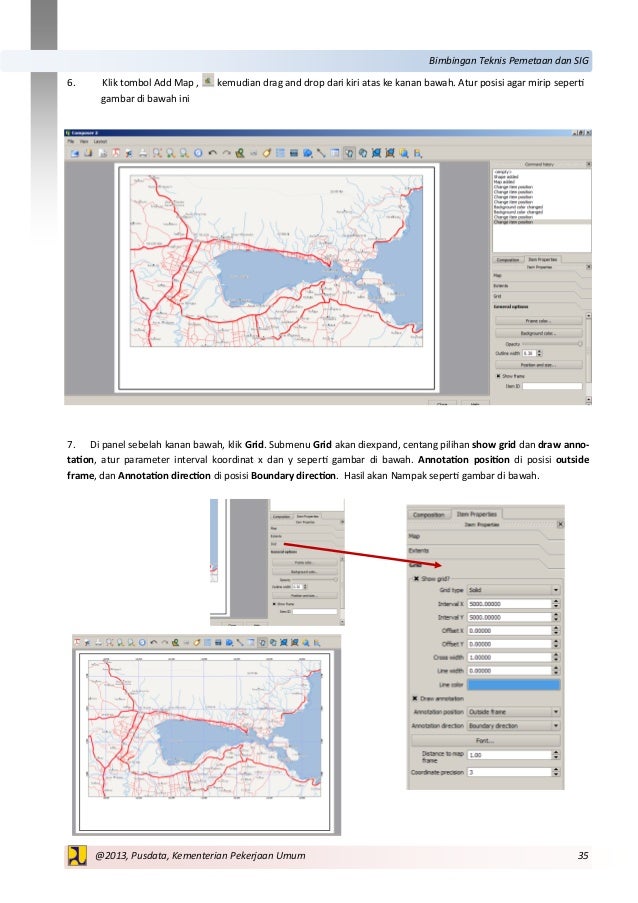The height and width of the screenshot is (903, 638).
Task: Click Outline width spinner arrows in top composer
Action: pyautogui.click(x=539, y=353)
